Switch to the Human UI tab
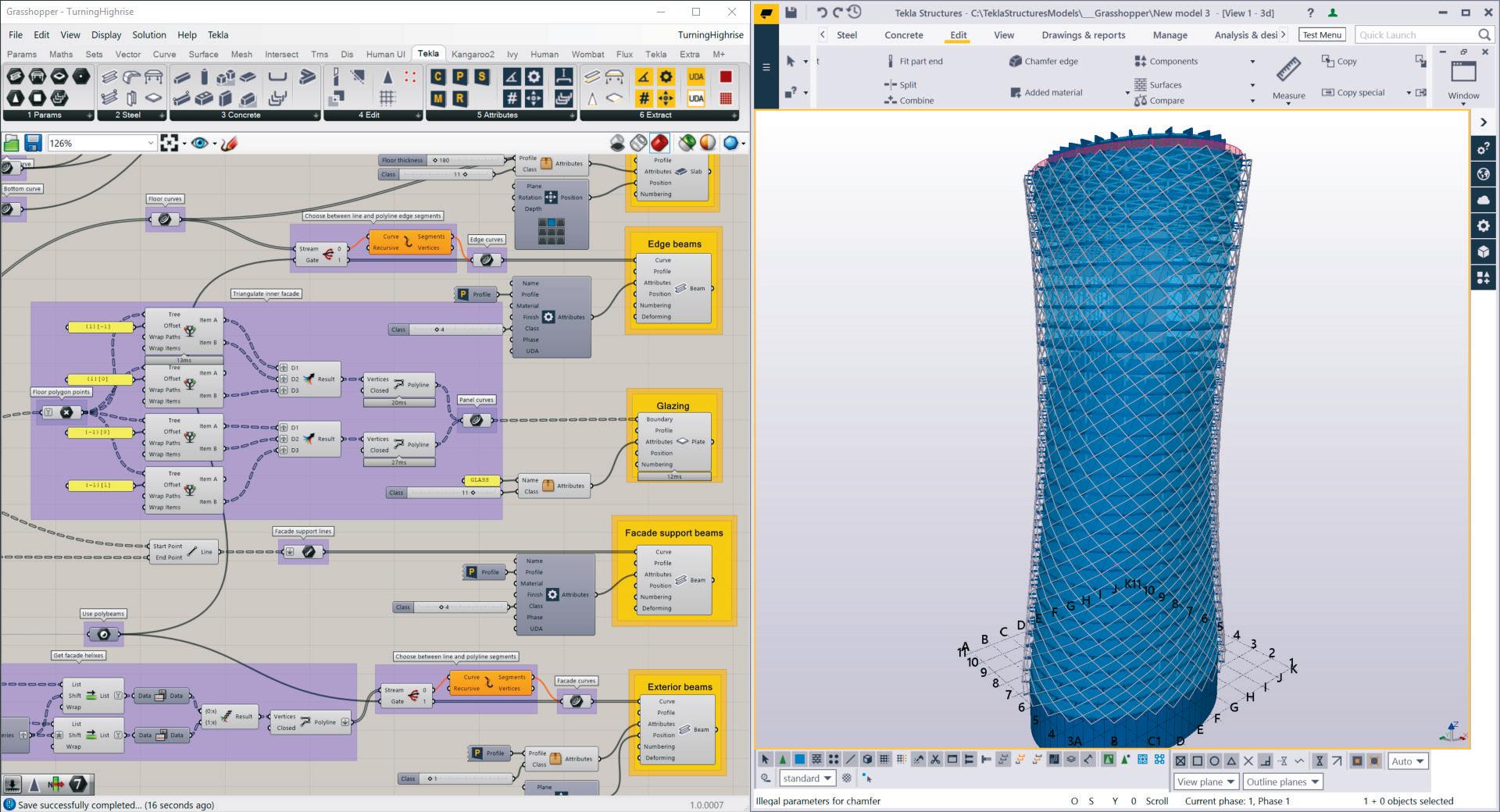Screen dimensions: 1500x812 pyautogui.click(x=385, y=54)
